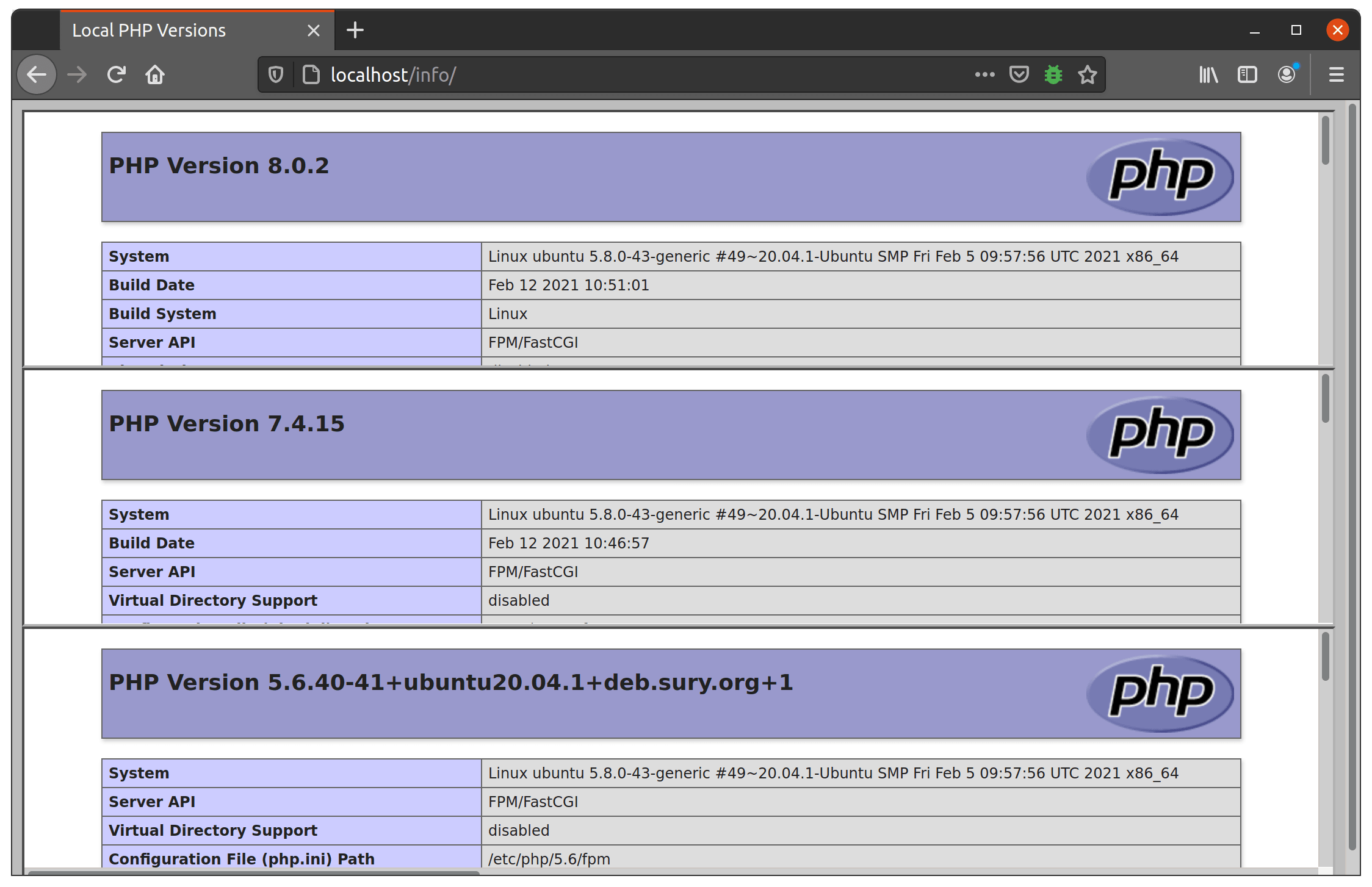1372x887 pixels.
Task: Click the PHP Version 7.4.15 heading
Action: (x=226, y=424)
